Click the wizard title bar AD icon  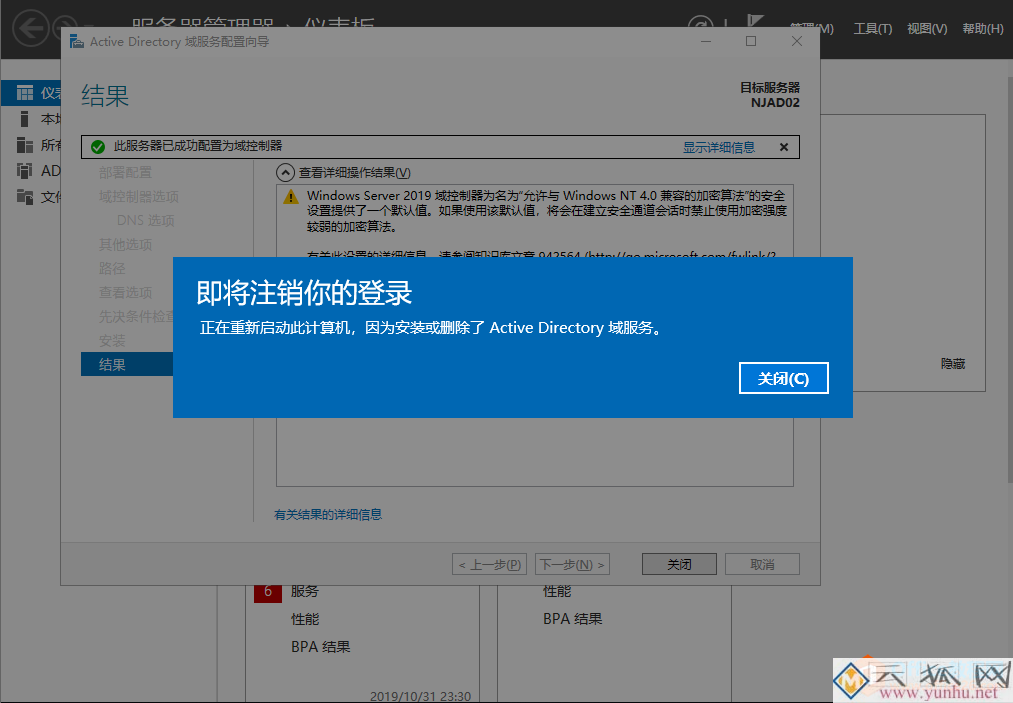[77, 41]
